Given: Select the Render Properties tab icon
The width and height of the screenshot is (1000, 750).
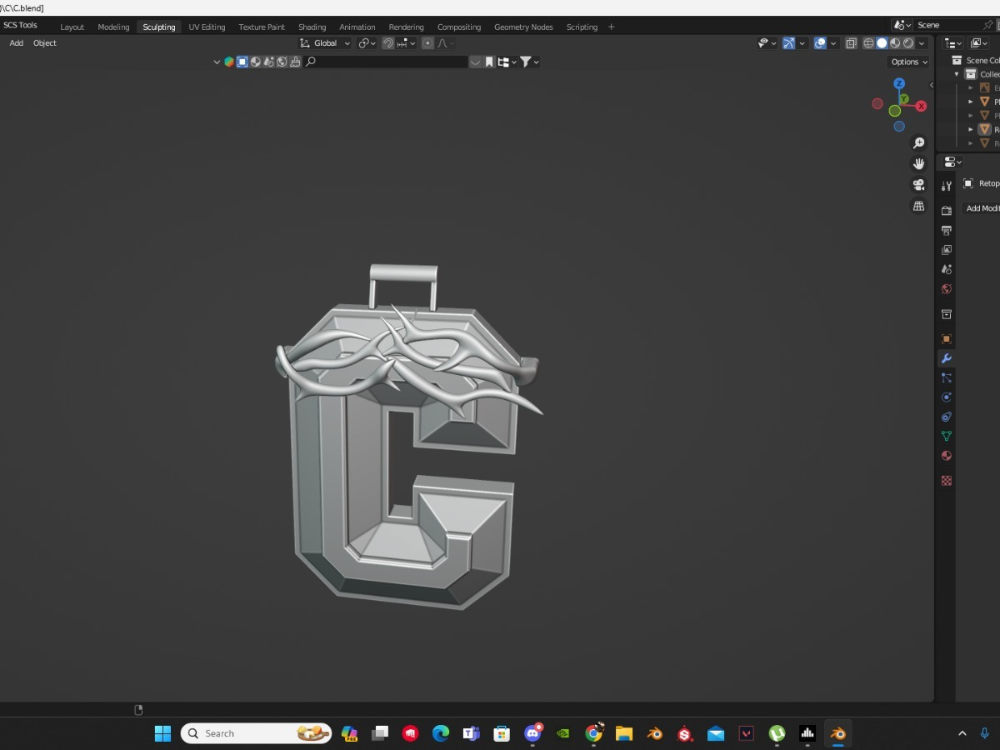Looking at the screenshot, I should coord(946,207).
